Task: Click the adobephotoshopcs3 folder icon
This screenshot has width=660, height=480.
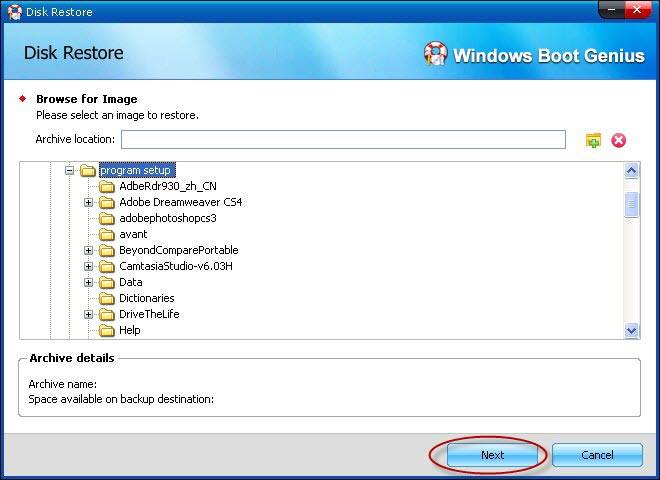Action: 106,219
